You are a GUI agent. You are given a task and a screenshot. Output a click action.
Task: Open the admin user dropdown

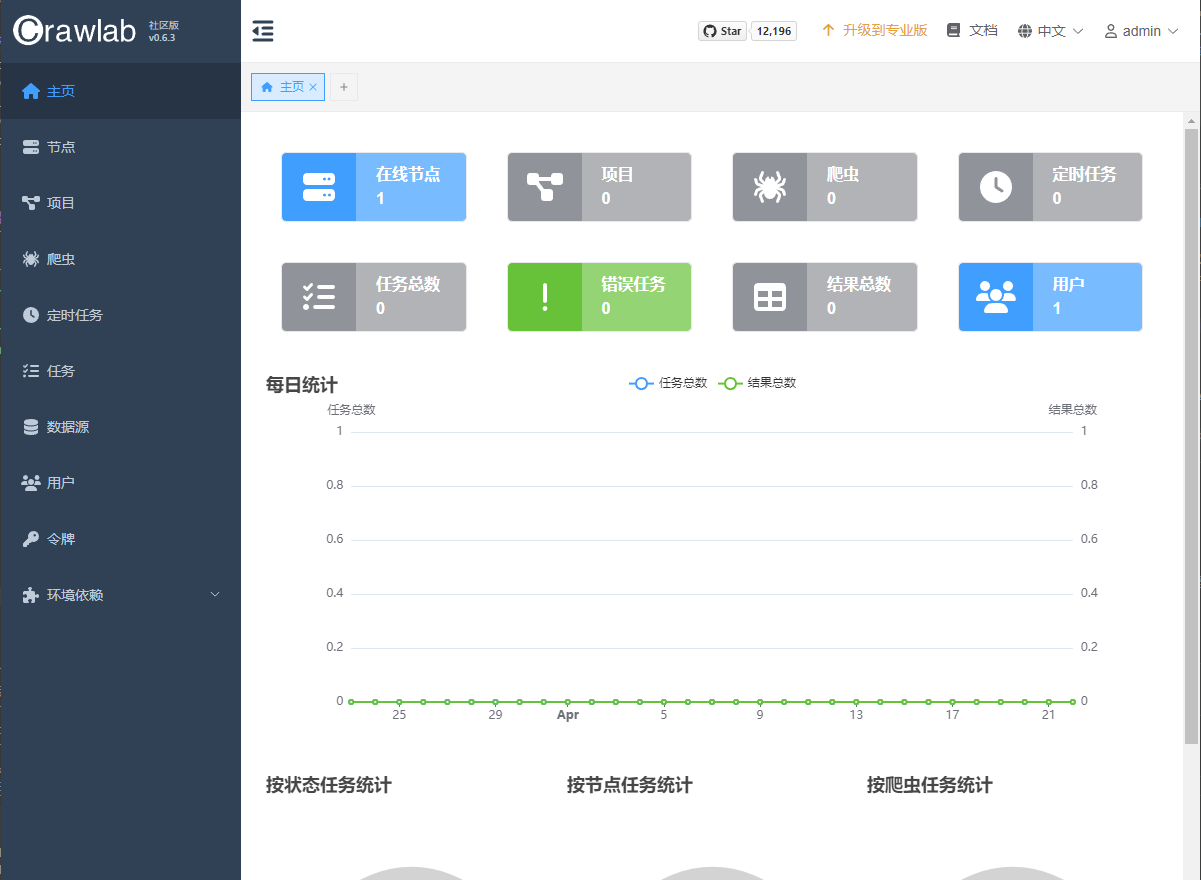pos(1142,31)
